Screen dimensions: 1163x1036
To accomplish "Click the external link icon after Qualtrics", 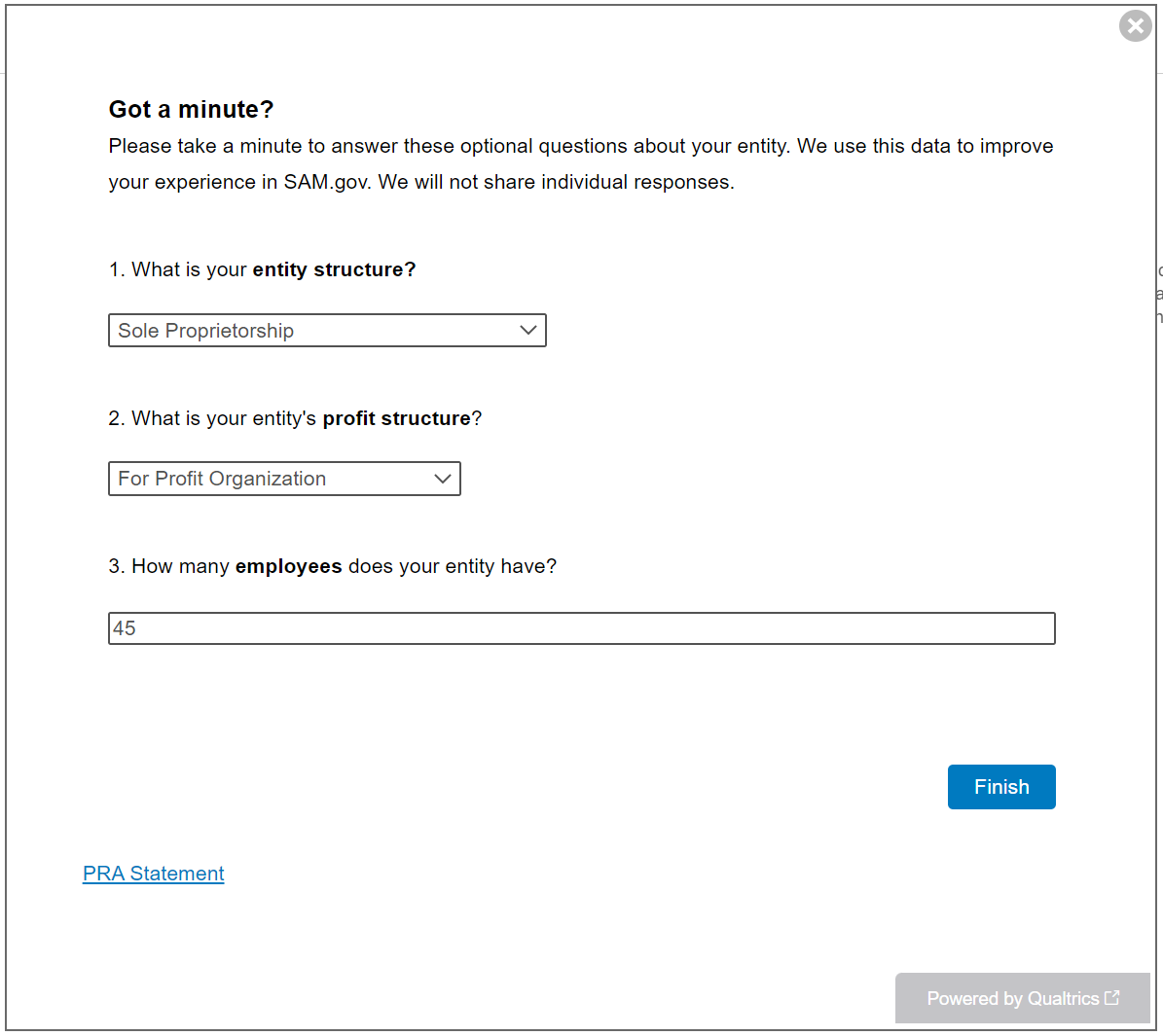I will (1112, 997).
